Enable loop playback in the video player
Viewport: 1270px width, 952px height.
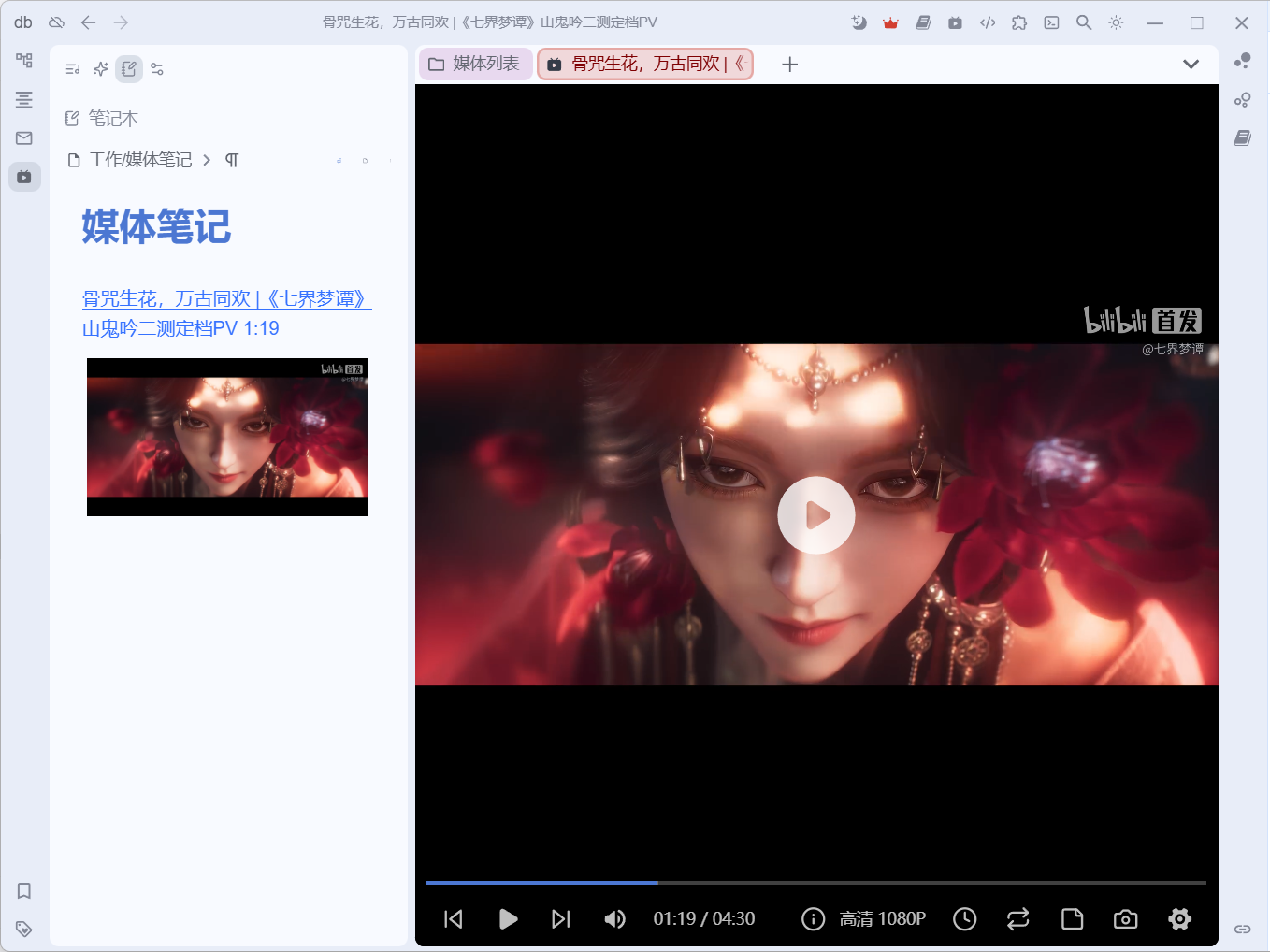1017,919
